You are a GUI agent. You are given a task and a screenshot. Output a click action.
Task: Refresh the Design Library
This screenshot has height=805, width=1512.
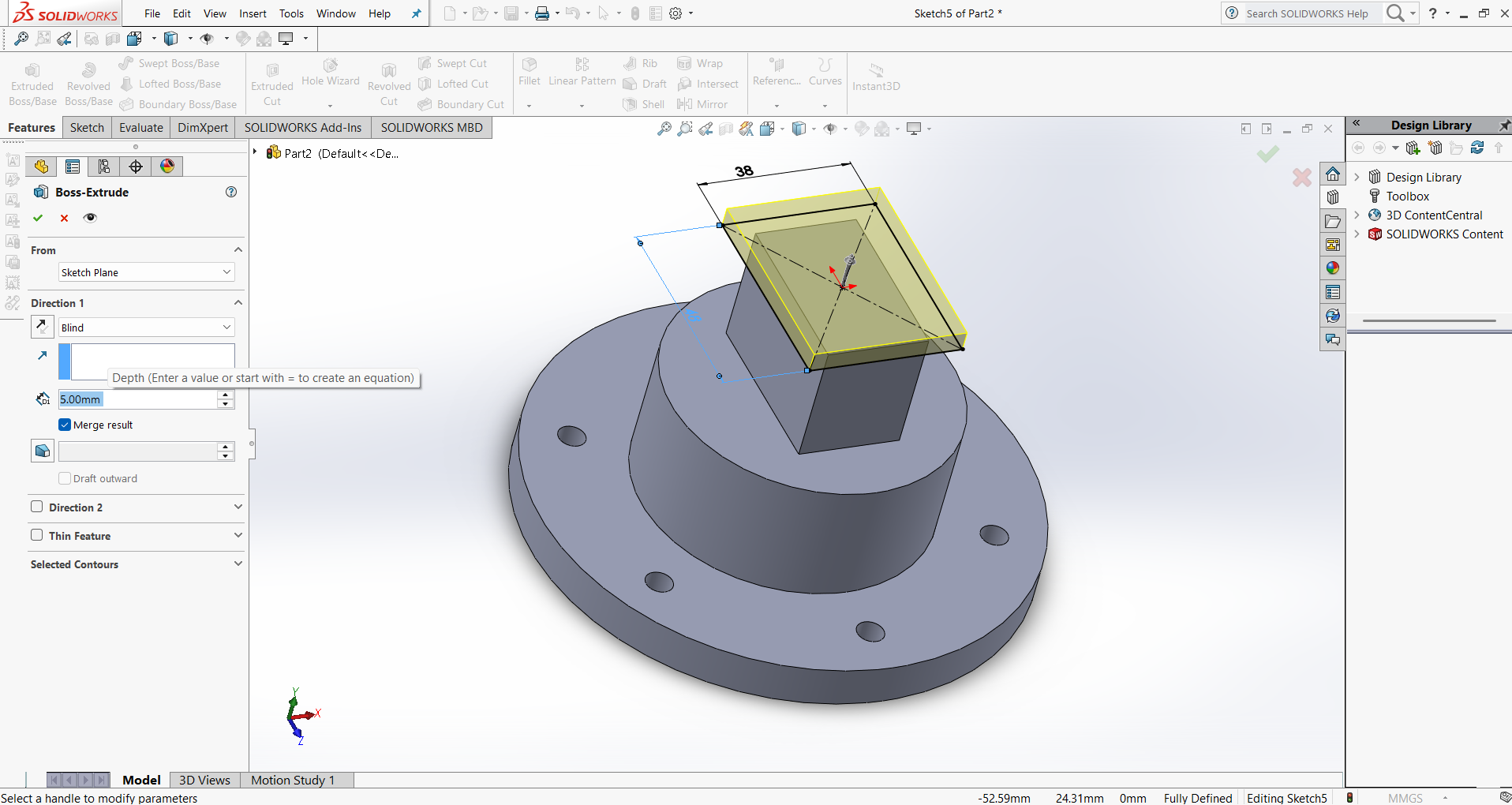coord(1477,148)
